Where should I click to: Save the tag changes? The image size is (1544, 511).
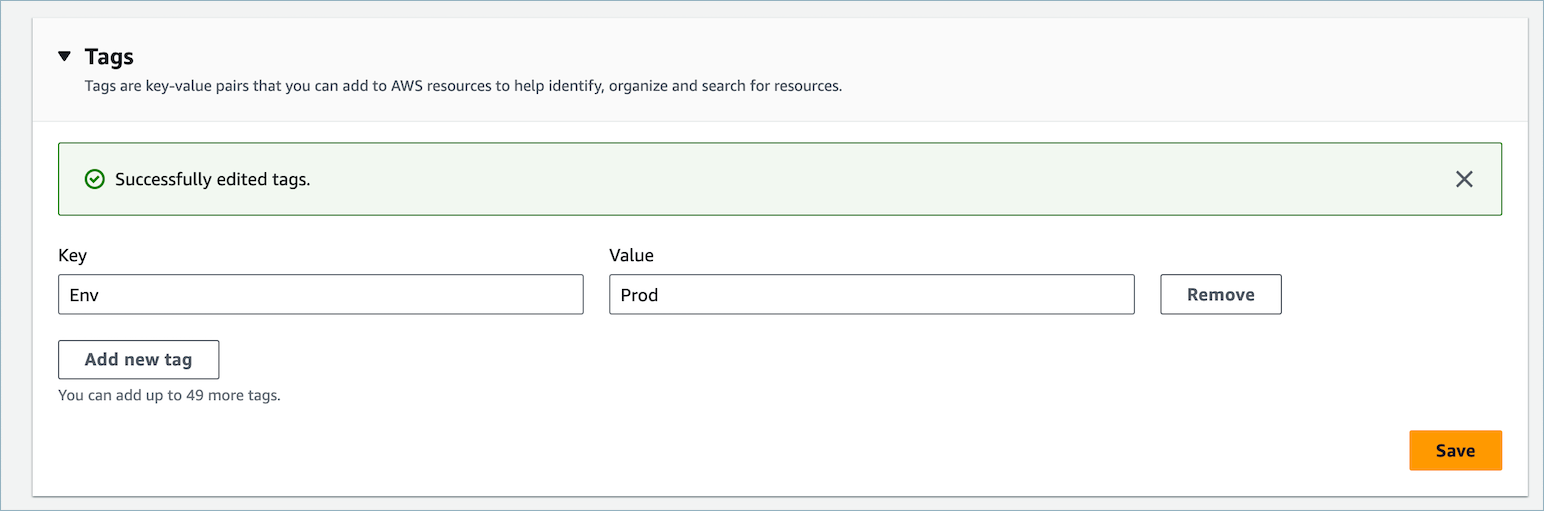[1455, 450]
